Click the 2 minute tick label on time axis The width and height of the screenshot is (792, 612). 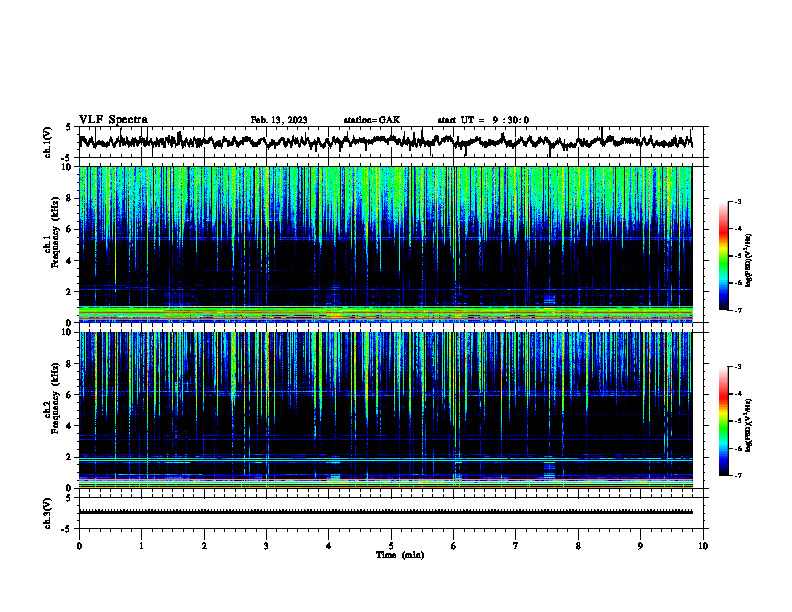coord(204,546)
